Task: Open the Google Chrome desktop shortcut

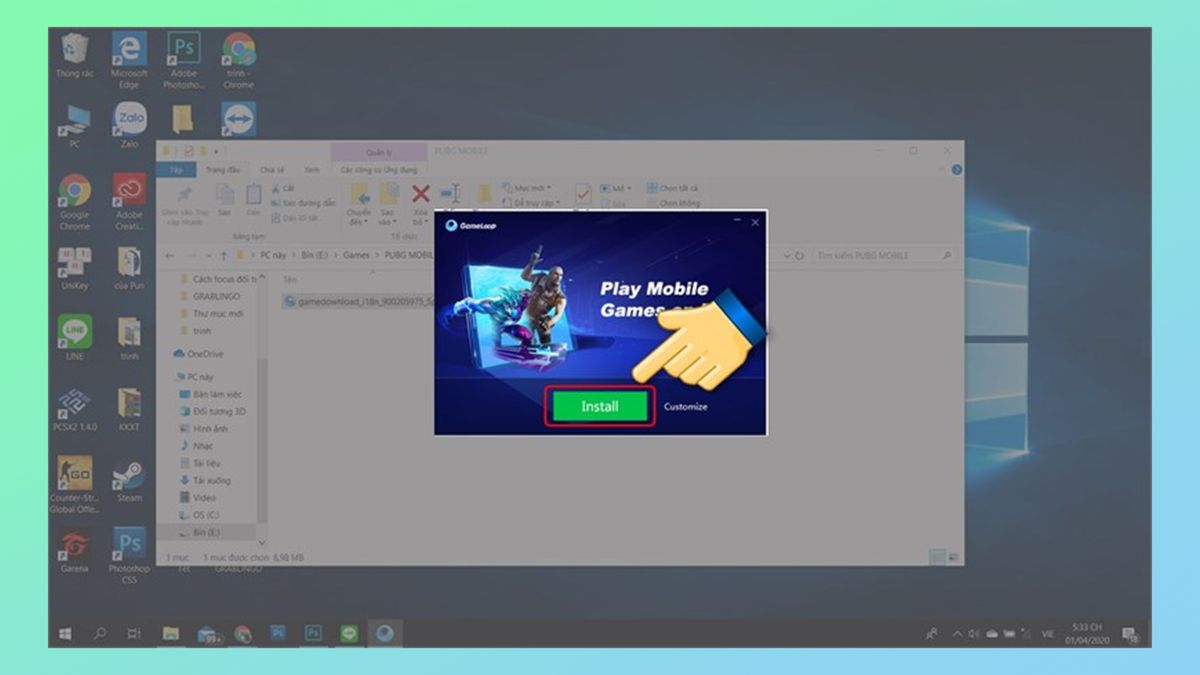Action: click(75, 202)
